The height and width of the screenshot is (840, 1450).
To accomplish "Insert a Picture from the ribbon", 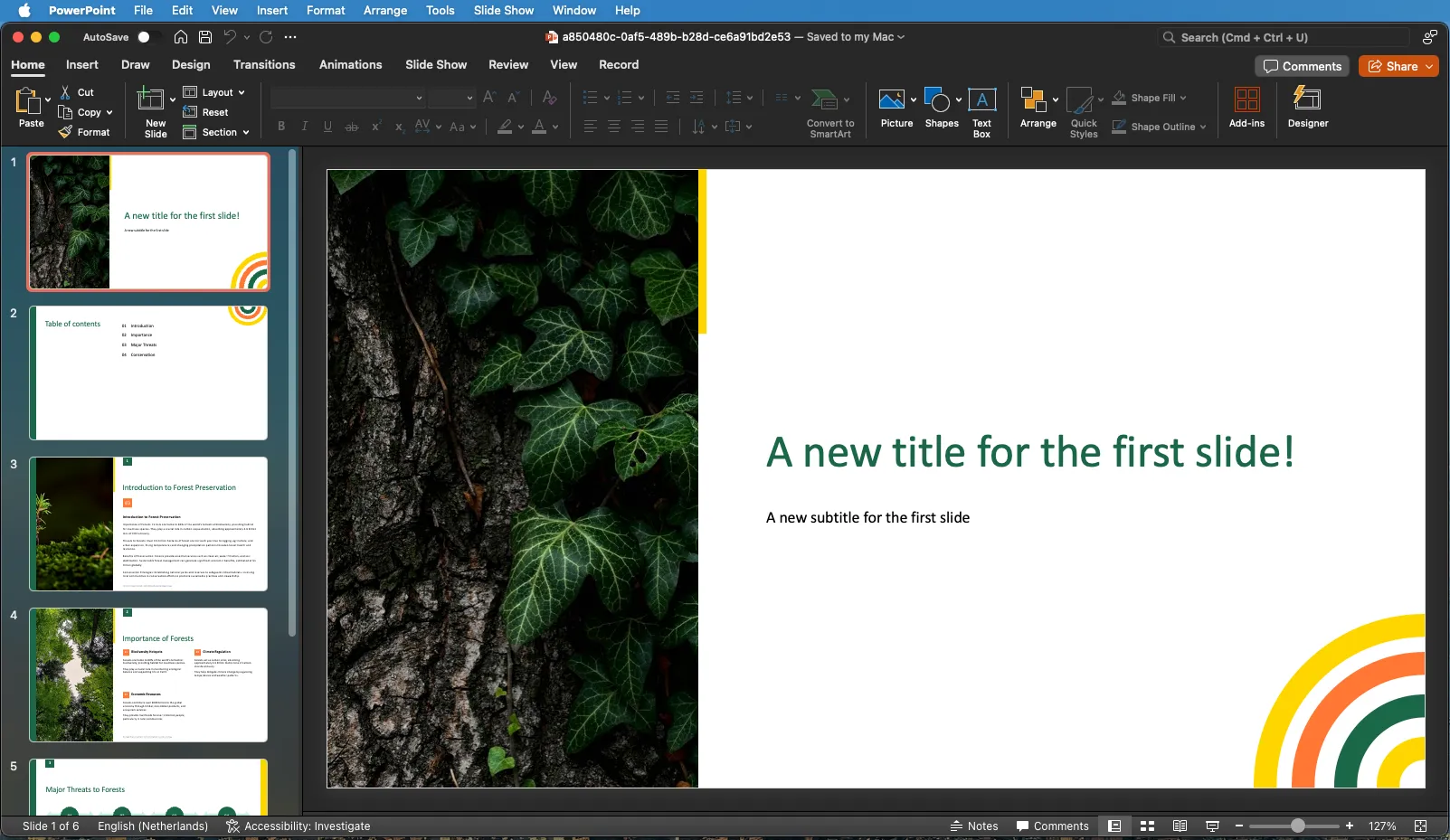I will tap(895, 108).
